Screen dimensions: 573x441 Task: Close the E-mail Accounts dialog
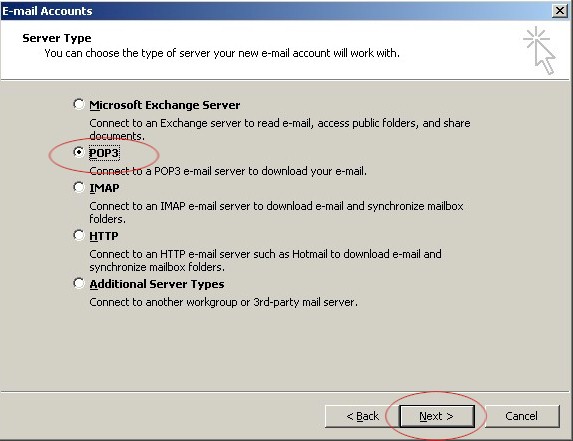pyautogui.click(x=560, y=11)
